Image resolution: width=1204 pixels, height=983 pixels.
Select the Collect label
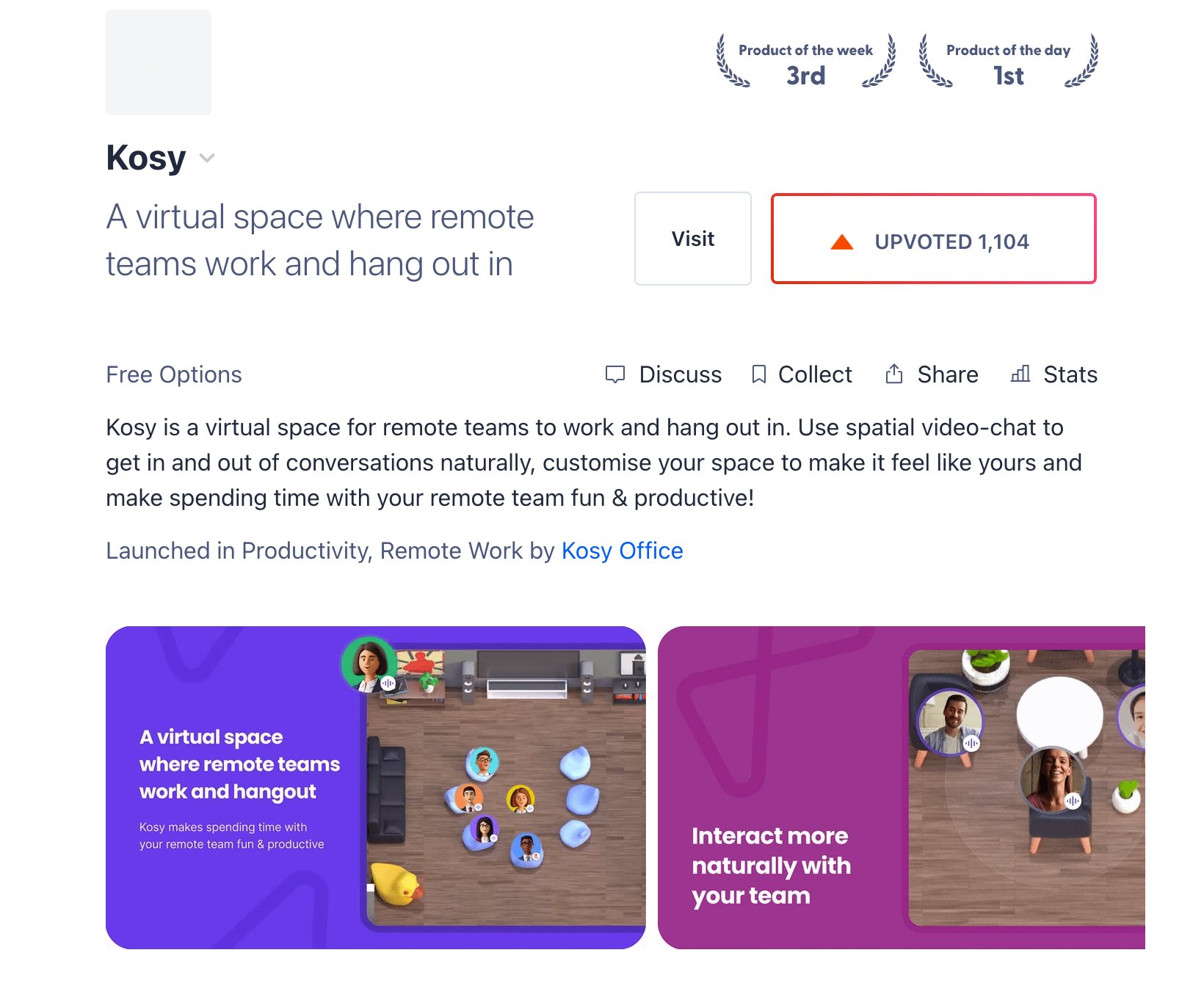tap(815, 374)
